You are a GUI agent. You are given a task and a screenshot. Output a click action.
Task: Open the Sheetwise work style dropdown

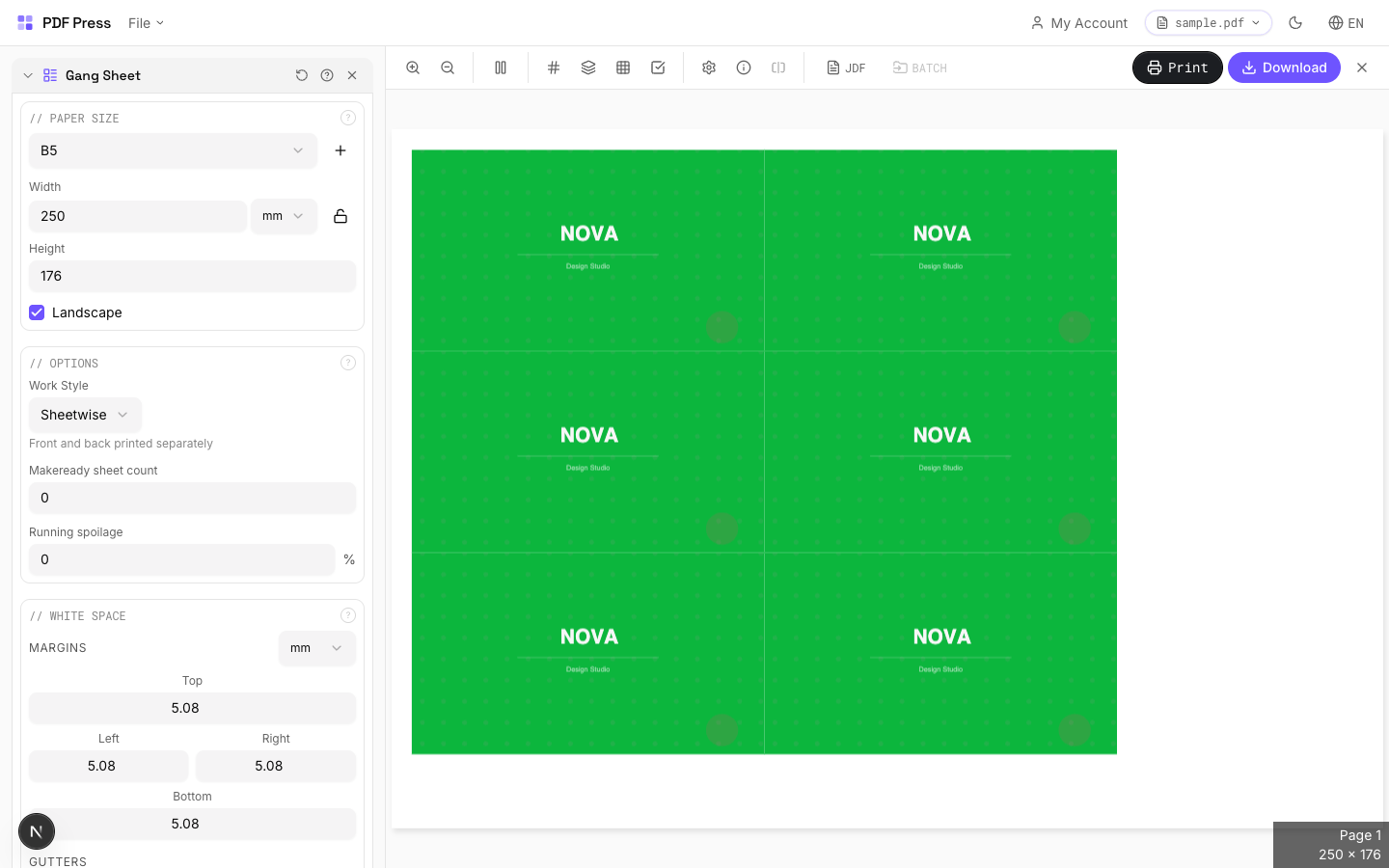(x=85, y=415)
